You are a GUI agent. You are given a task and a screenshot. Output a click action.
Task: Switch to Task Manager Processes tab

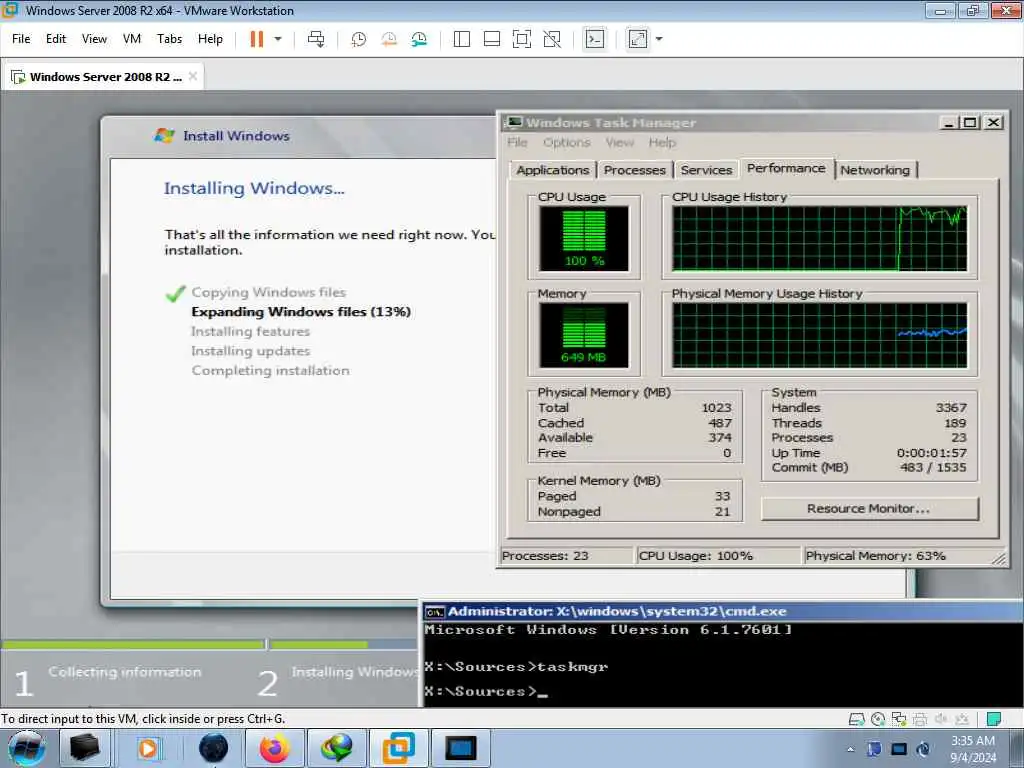pyautogui.click(x=634, y=170)
